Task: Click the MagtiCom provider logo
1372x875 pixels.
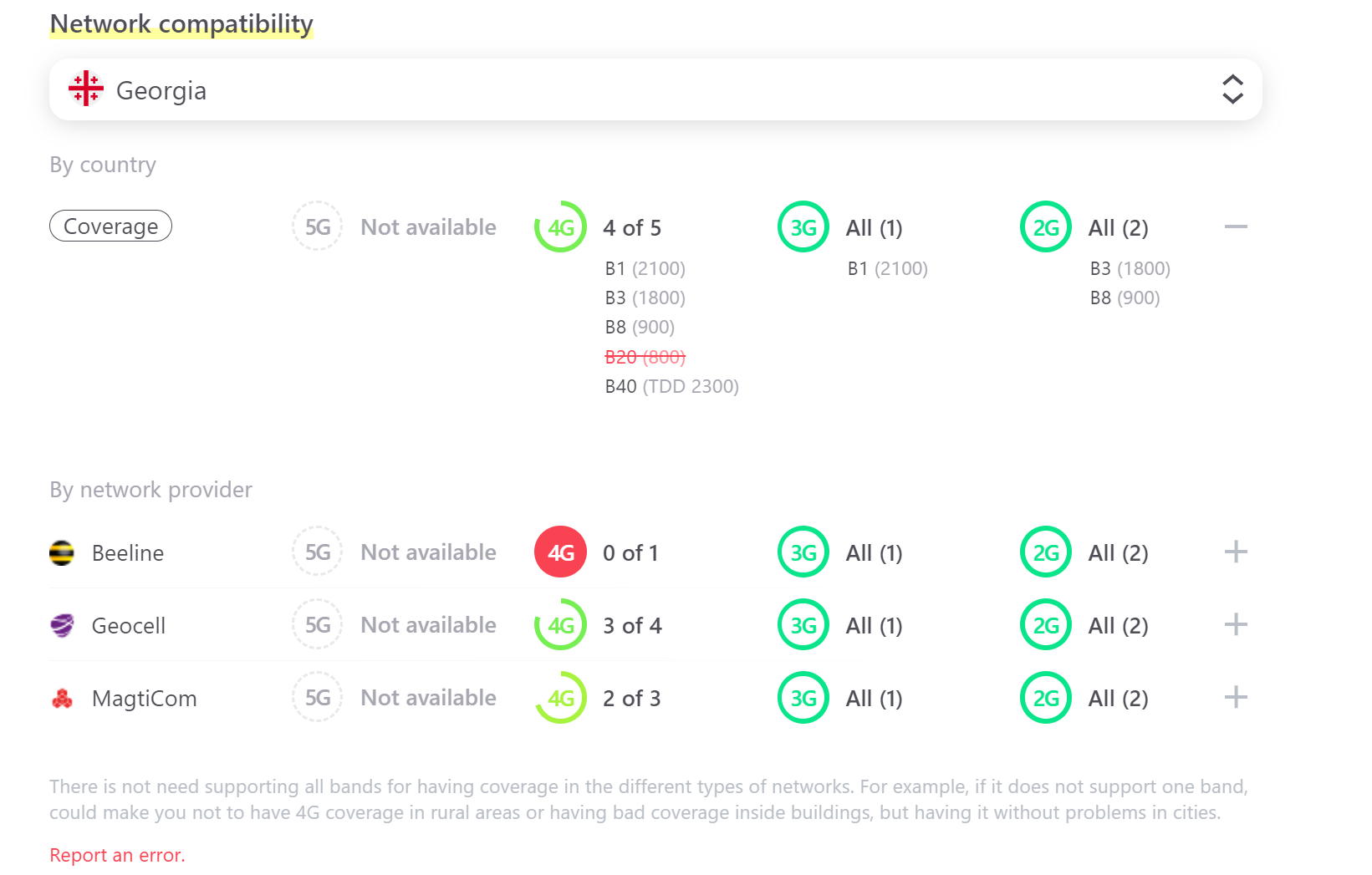Action: click(x=62, y=699)
